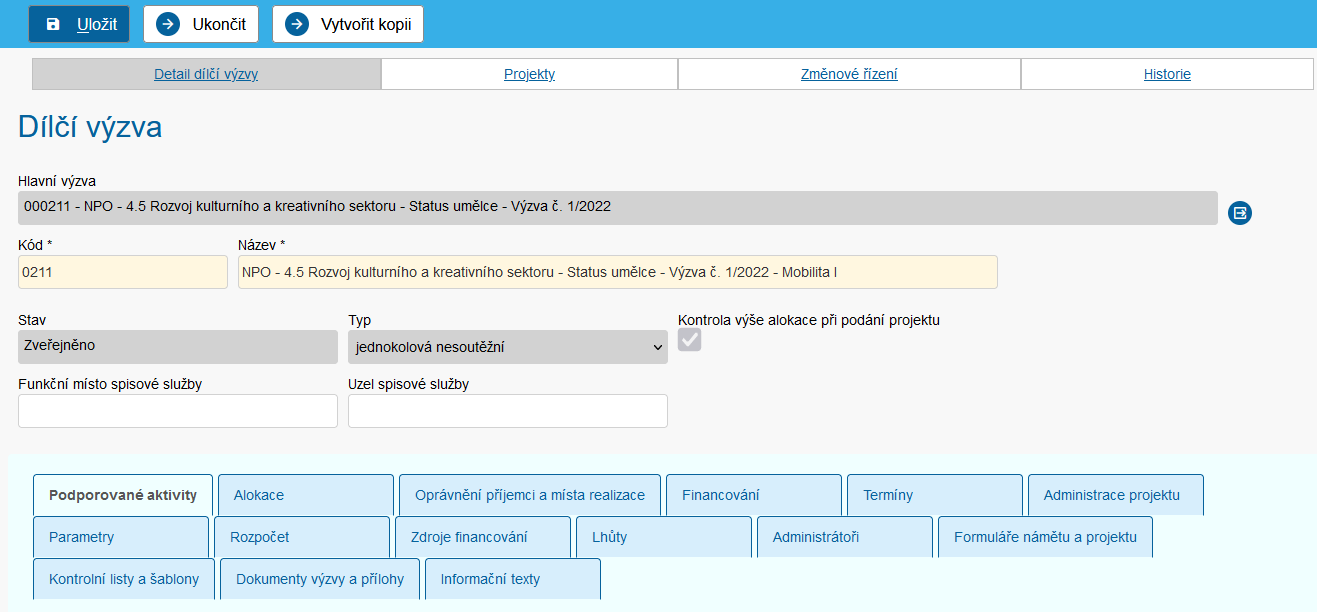Viewport: 1317px width, 612px height.
Task: Select Dokumenty výzvy a přílohy tab
Action: click(x=320, y=579)
